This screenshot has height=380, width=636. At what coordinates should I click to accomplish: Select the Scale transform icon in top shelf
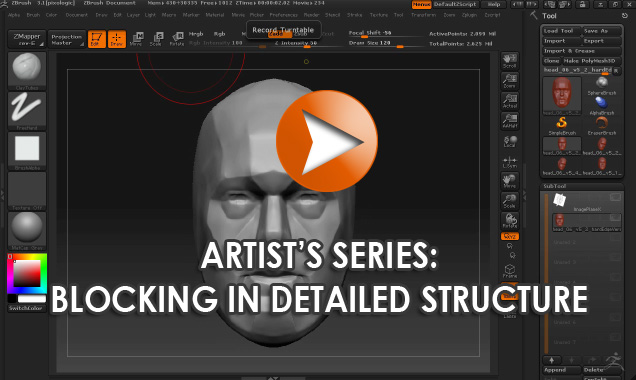pyautogui.click(x=157, y=39)
